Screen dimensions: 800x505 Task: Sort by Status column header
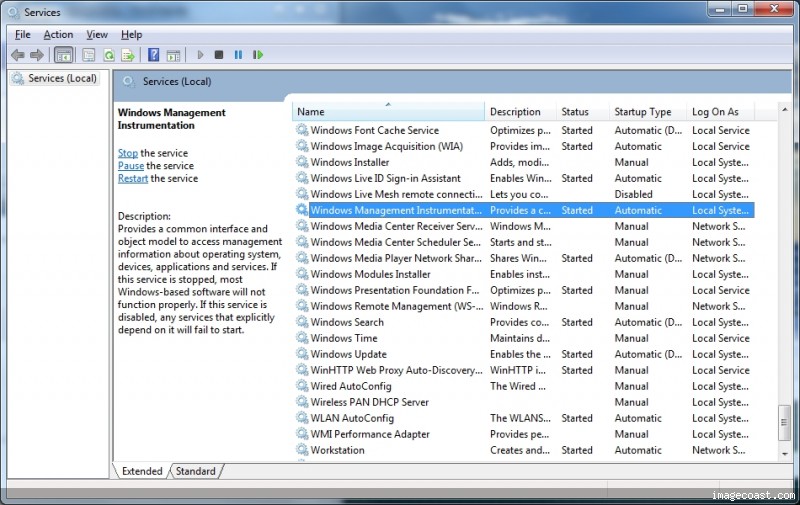(583, 111)
